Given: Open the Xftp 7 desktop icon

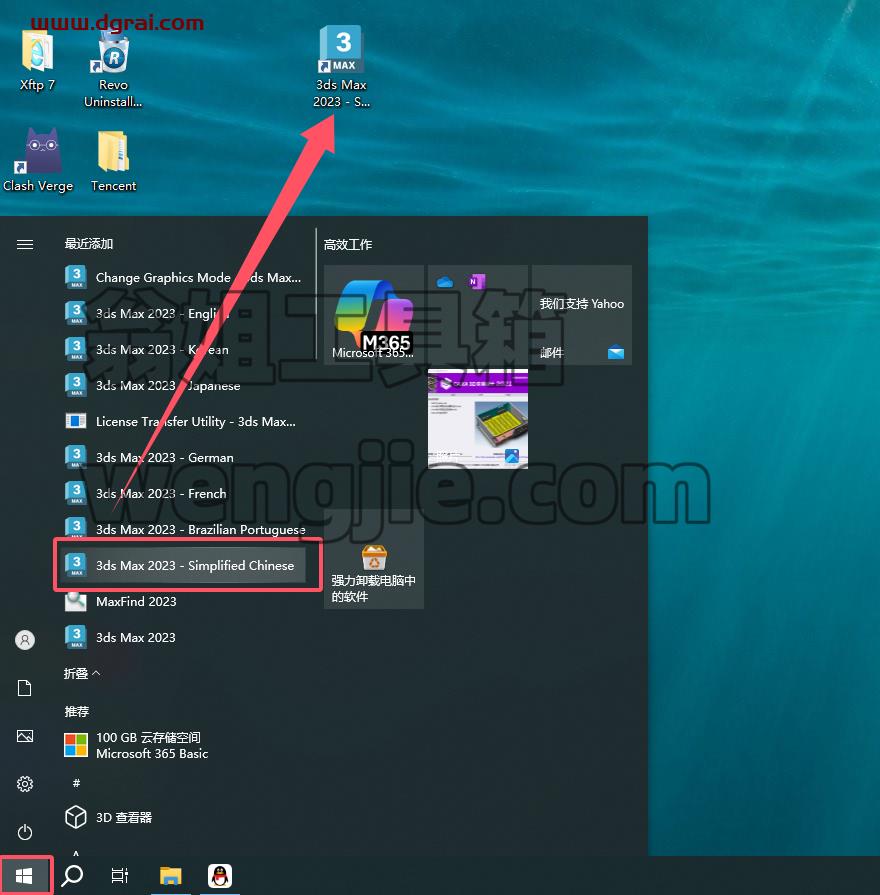Looking at the screenshot, I should 37,61.
